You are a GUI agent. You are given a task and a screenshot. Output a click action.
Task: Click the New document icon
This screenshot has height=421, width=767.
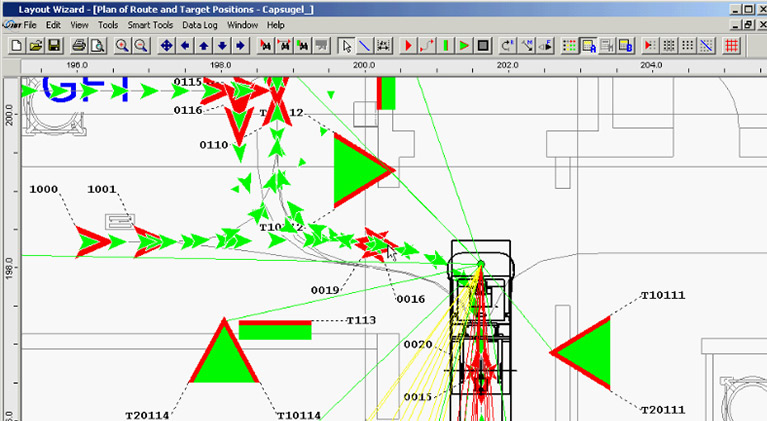[x=17, y=45]
